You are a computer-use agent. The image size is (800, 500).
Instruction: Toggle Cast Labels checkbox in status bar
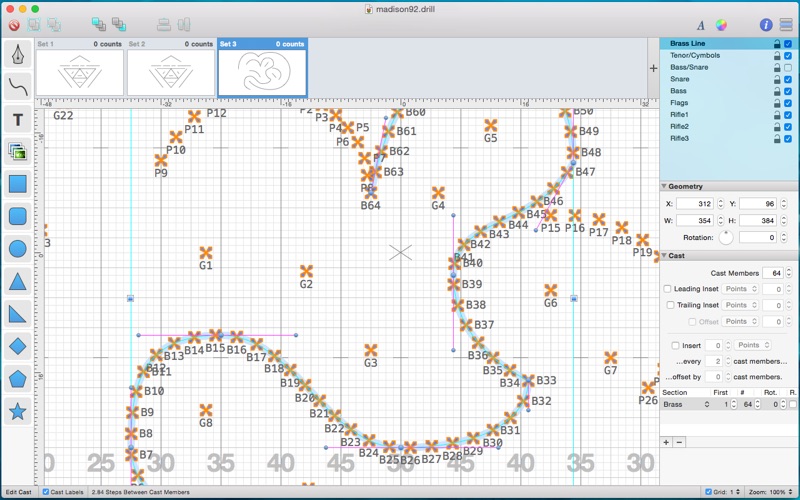(x=46, y=492)
